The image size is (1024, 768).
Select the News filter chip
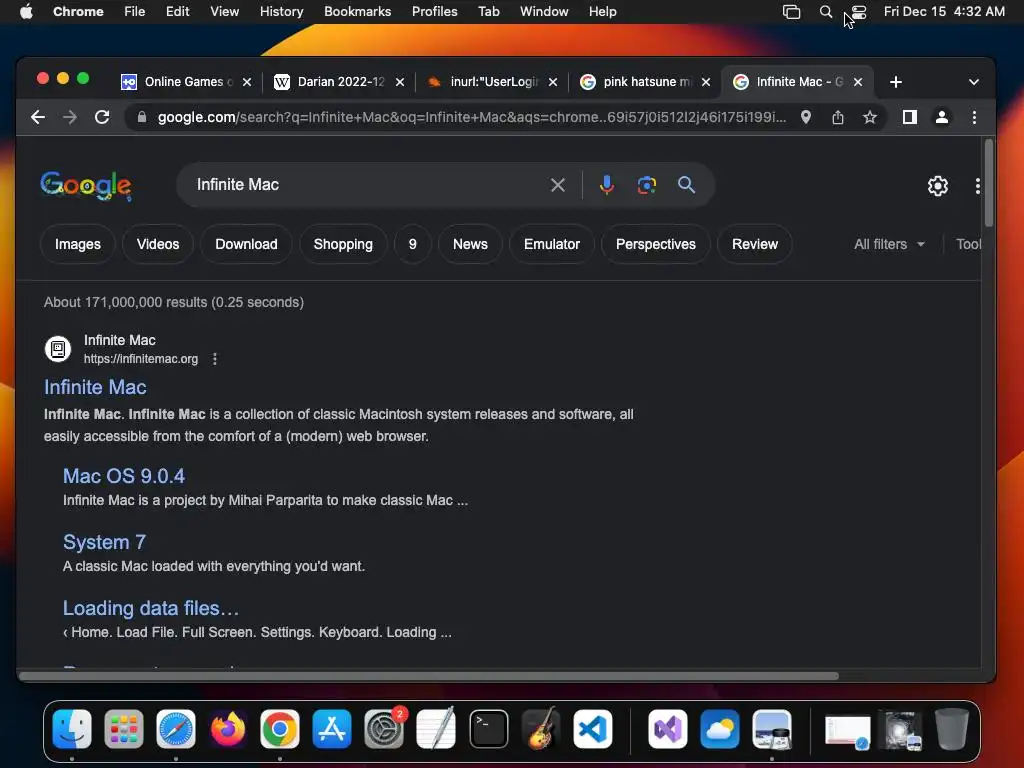pos(470,244)
